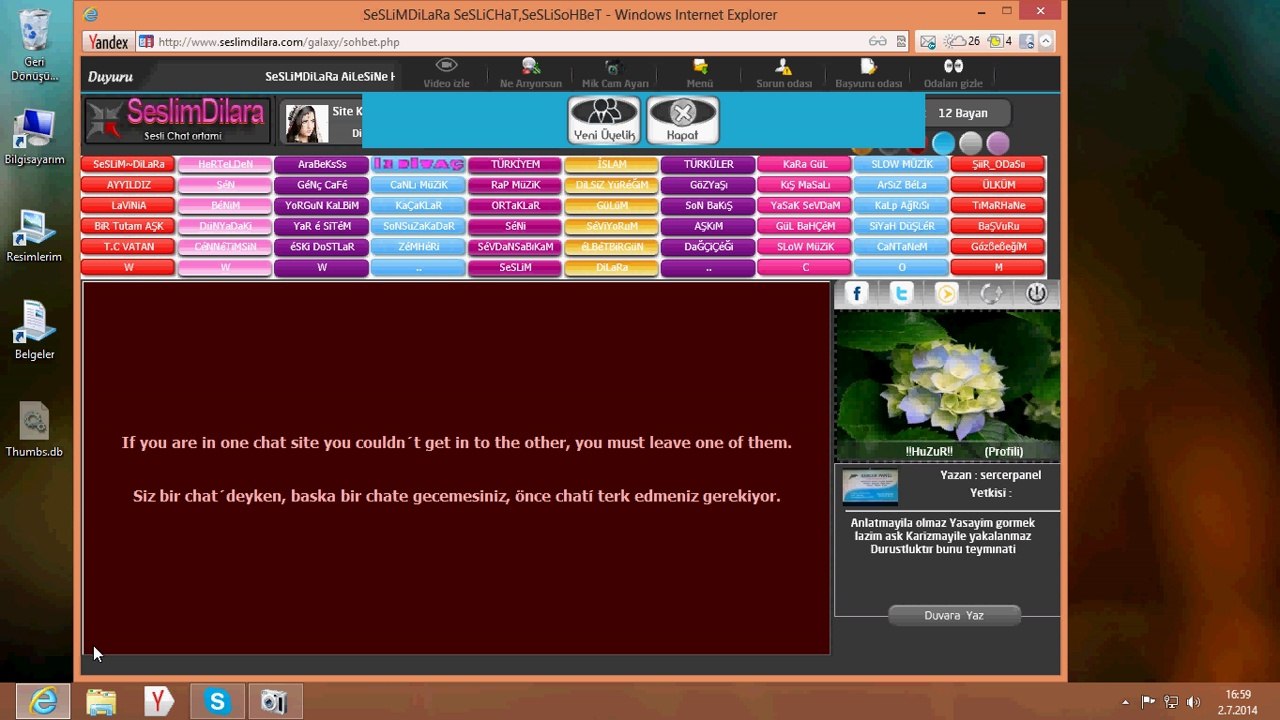Screen dimensions: 1280x720
Task: Enter the GöZYaŞı room
Action: click(x=708, y=185)
